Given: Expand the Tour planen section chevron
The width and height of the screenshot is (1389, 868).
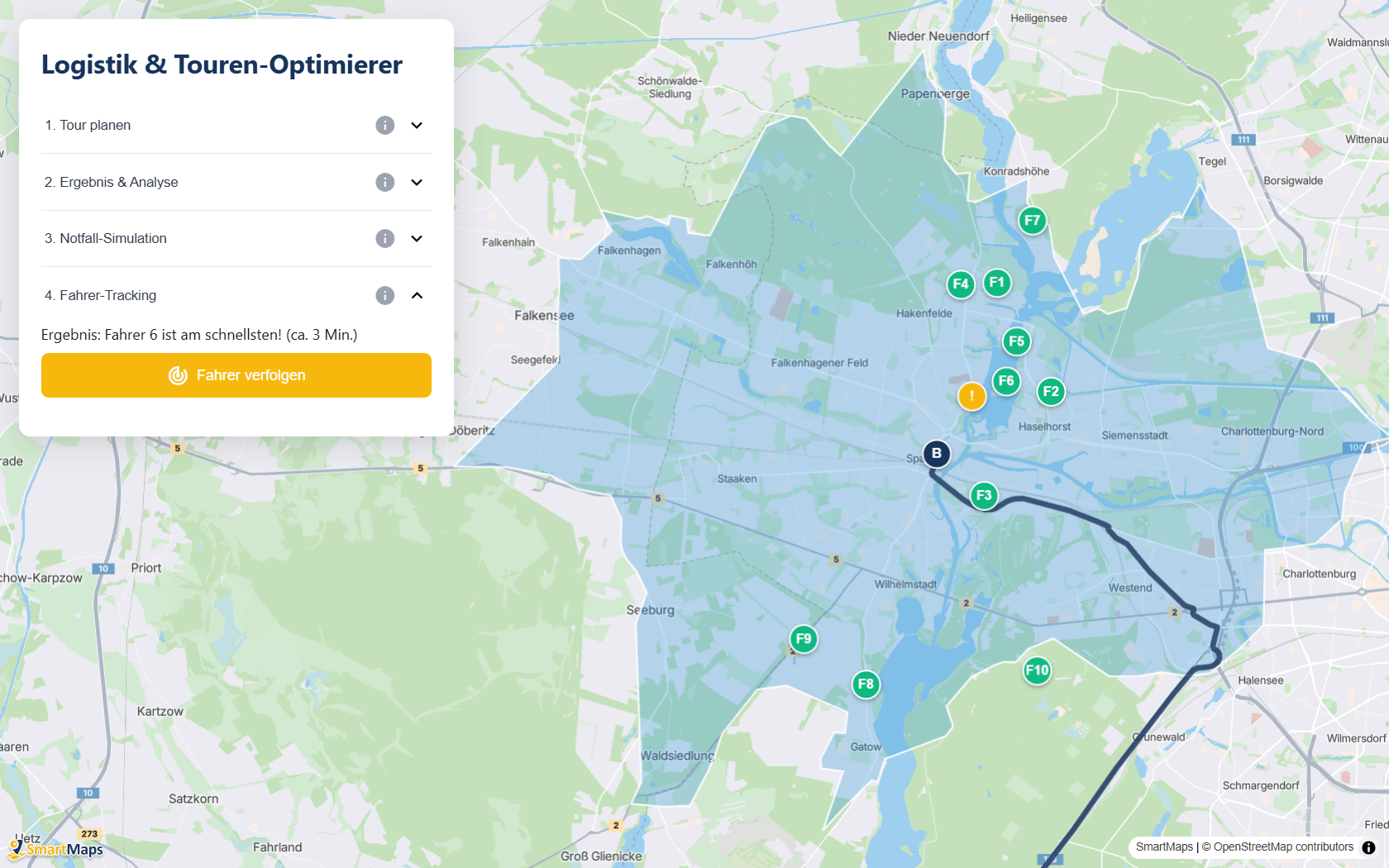Looking at the screenshot, I should (x=417, y=125).
